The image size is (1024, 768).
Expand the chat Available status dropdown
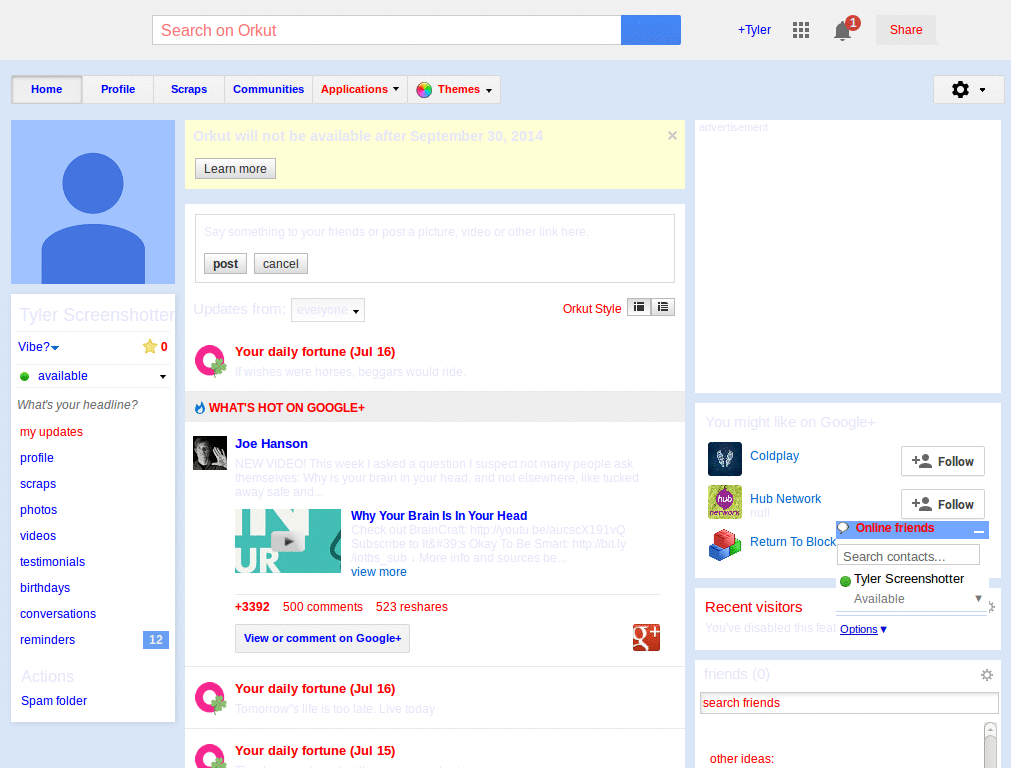pos(978,598)
